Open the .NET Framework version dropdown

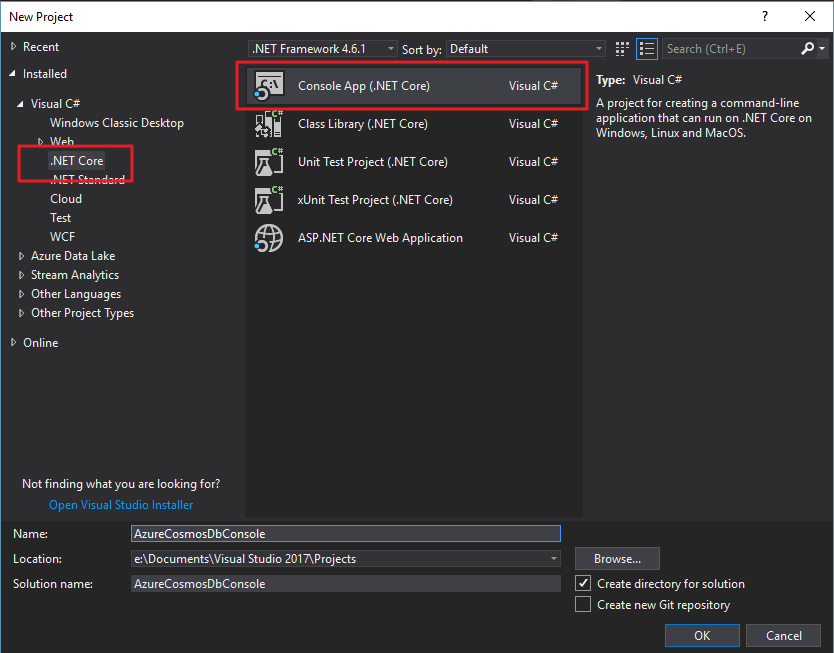coord(323,49)
